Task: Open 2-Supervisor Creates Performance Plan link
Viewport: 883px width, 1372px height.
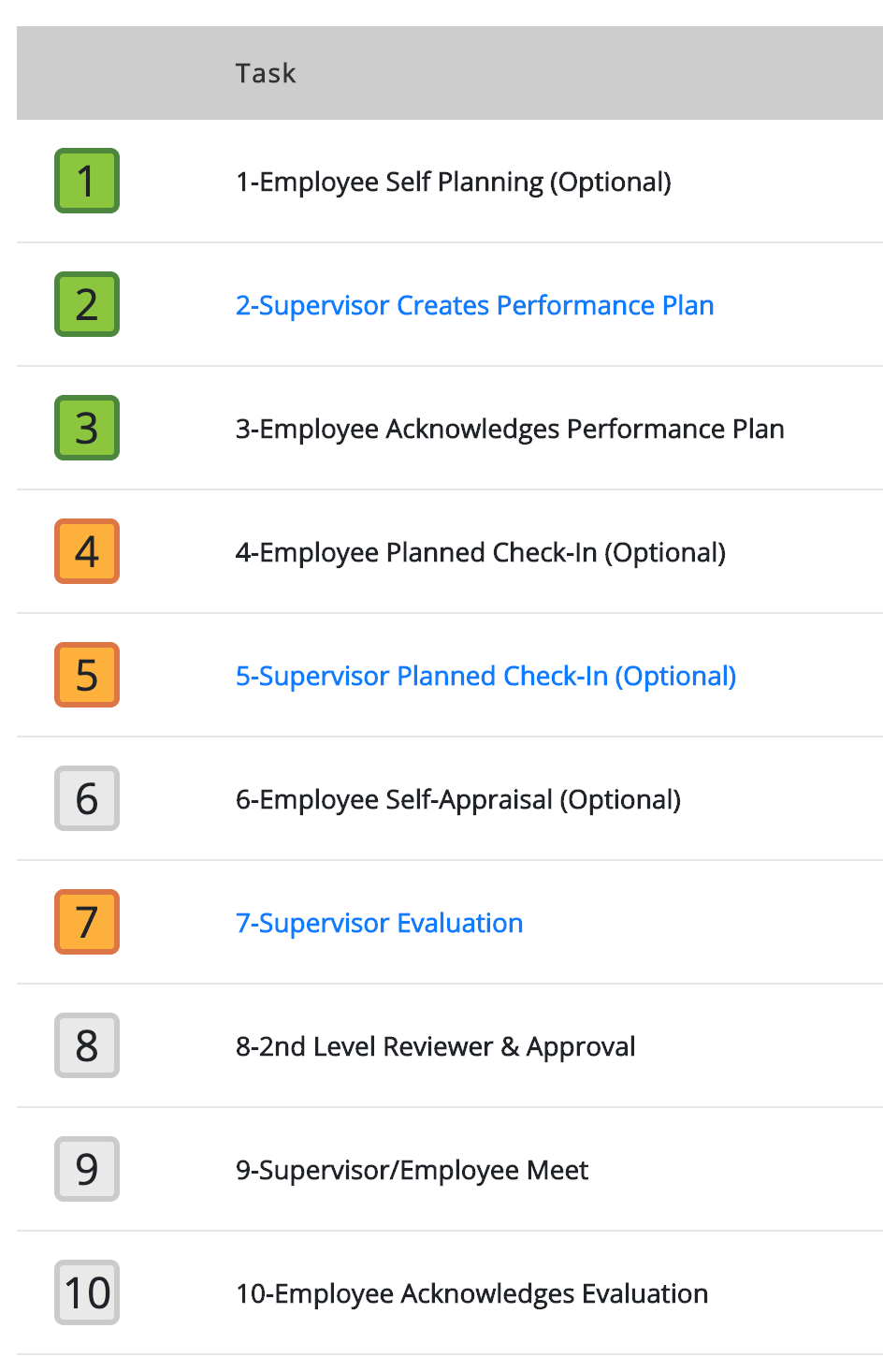Action: point(475,305)
